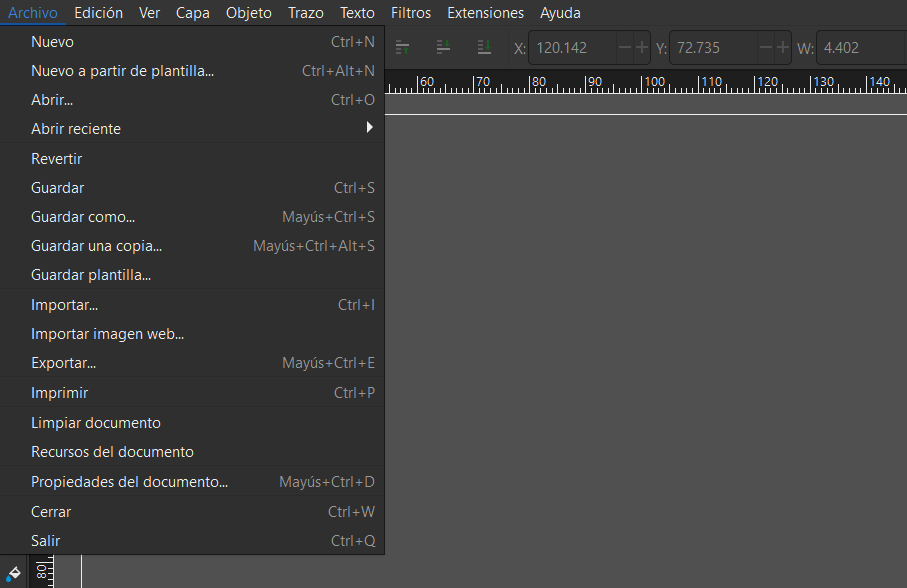Screen dimensions: 907x588
Task: Increase the Y coordinate with plus button
Action: 783,47
